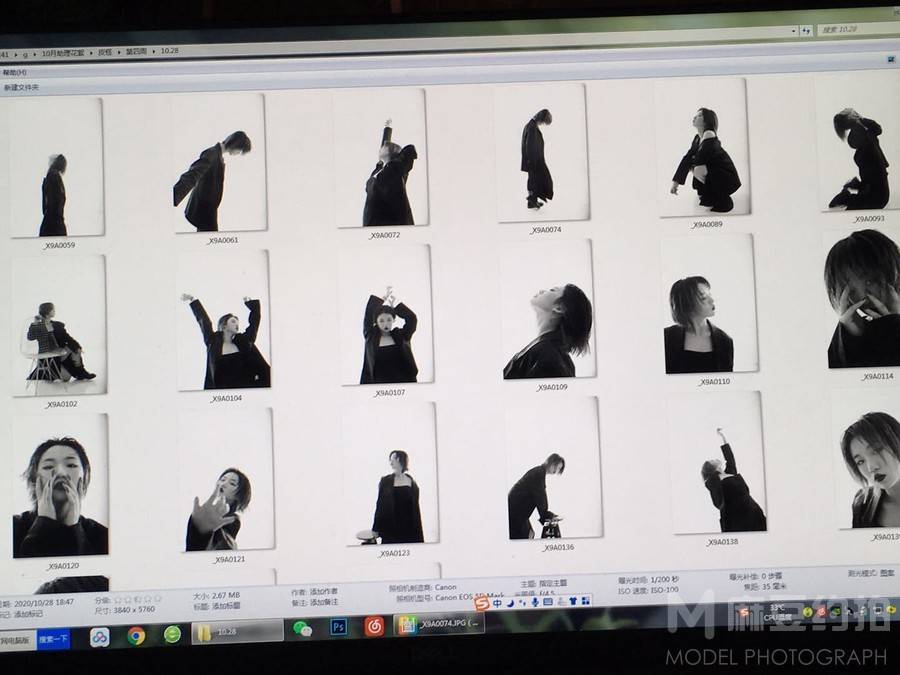Open soft keyboard icon on Sogou input bar

click(x=548, y=602)
